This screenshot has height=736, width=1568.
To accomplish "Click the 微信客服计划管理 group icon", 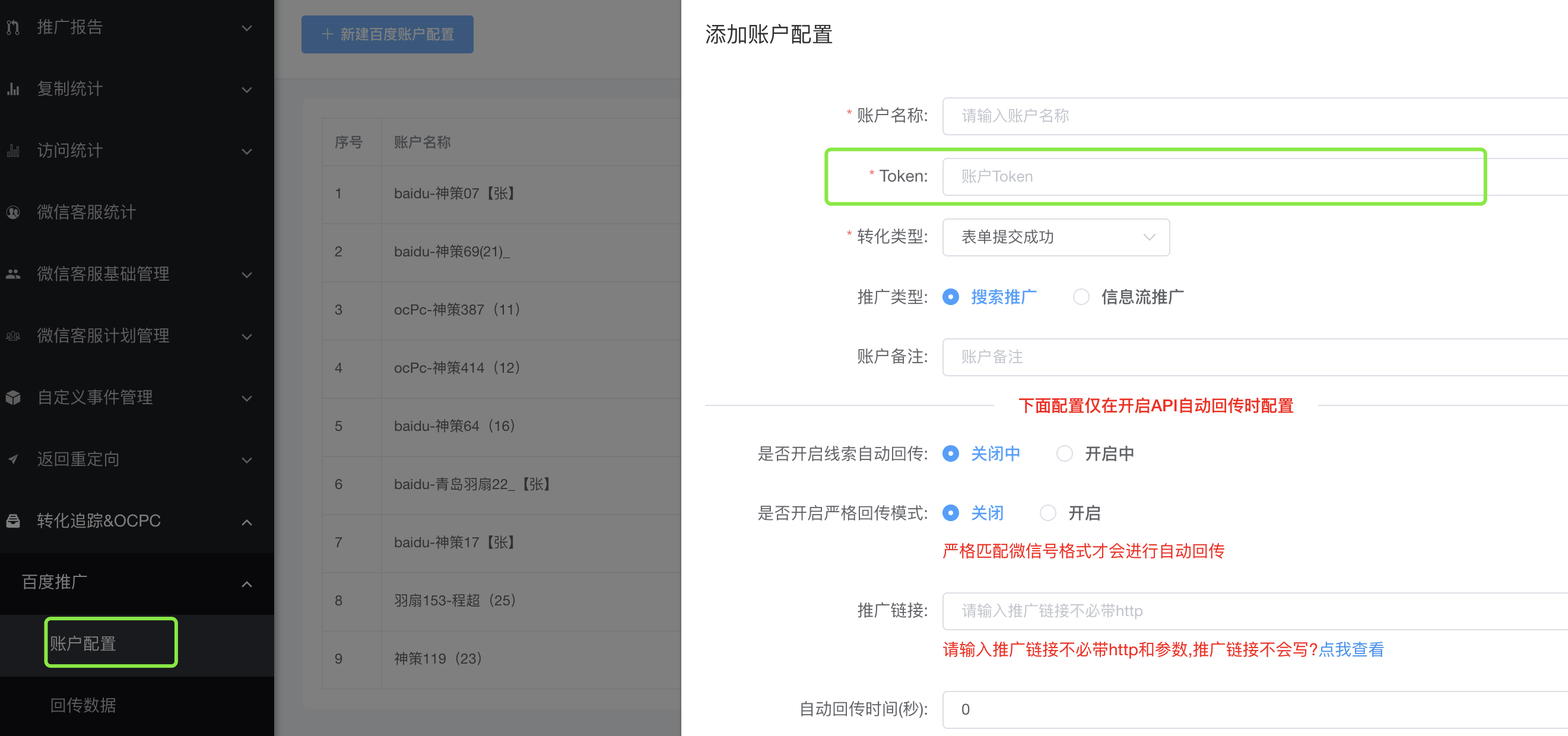I will (13, 335).
